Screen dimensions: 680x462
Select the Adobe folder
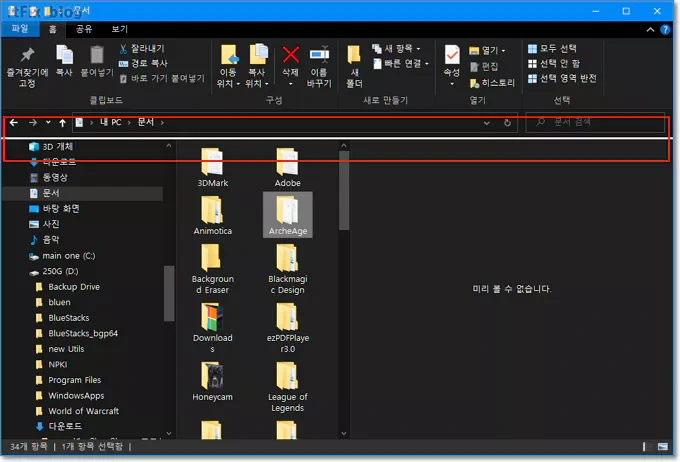pos(288,167)
